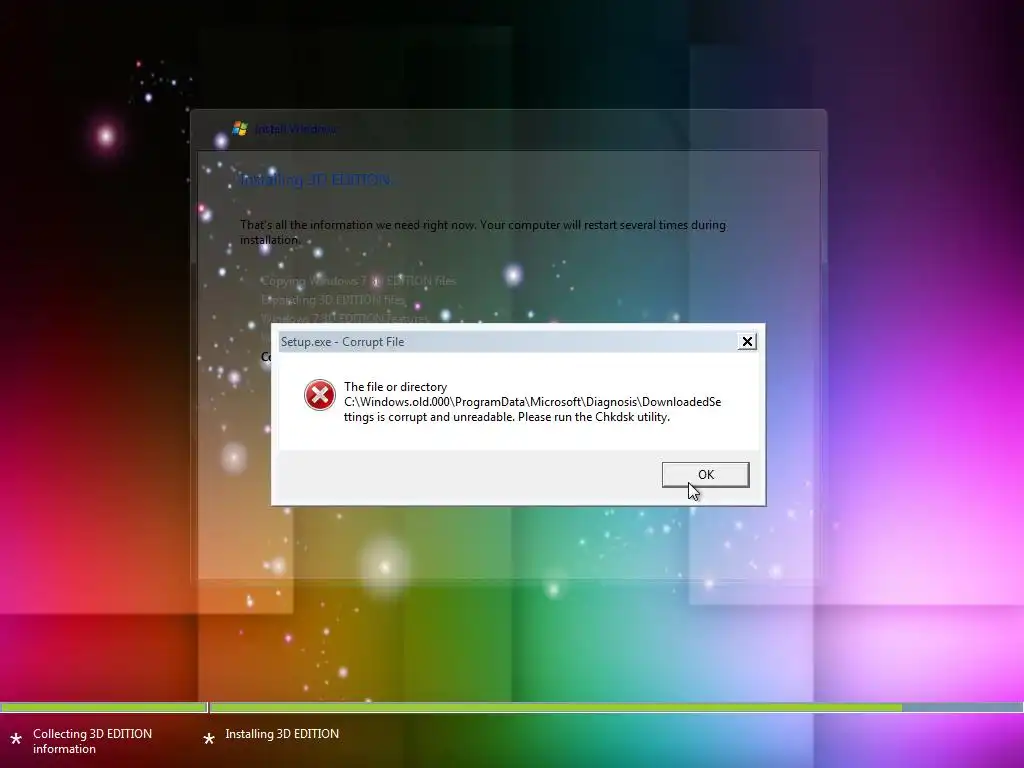Click the 'Installing 3D EDITION' heading in window
This screenshot has width=1024, height=768.
(x=316, y=180)
